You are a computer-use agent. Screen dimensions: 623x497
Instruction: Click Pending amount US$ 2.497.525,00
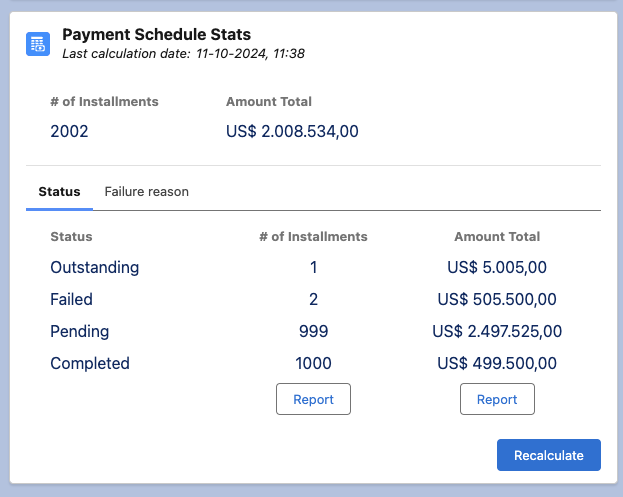tap(497, 331)
